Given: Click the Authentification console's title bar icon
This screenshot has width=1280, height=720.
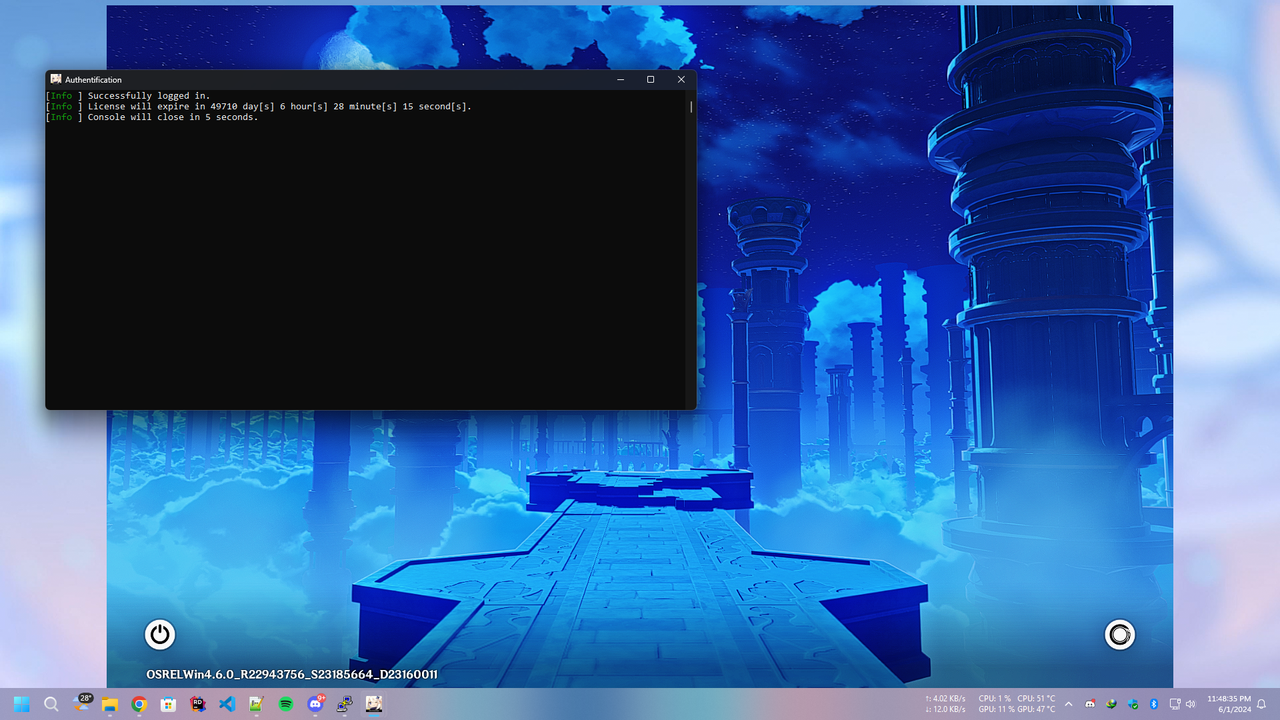Looking at the screenshot, I should pos(56,79).
